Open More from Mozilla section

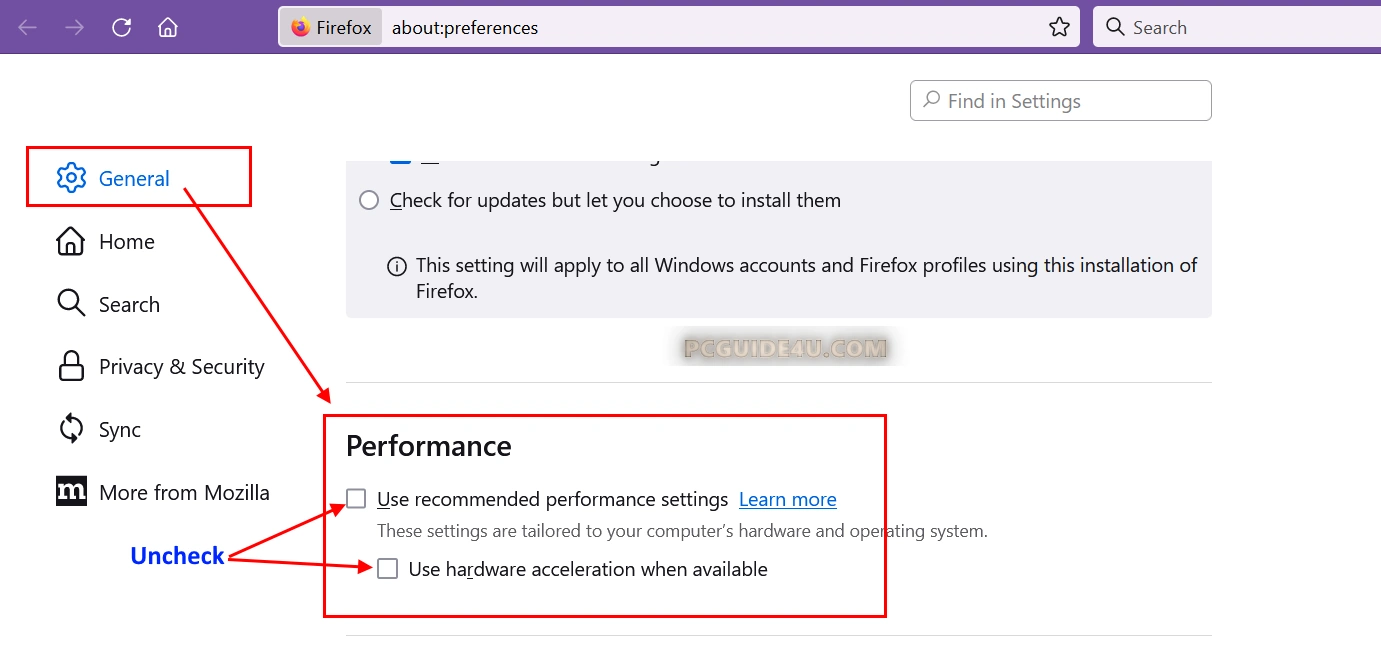tap(184, 492)
